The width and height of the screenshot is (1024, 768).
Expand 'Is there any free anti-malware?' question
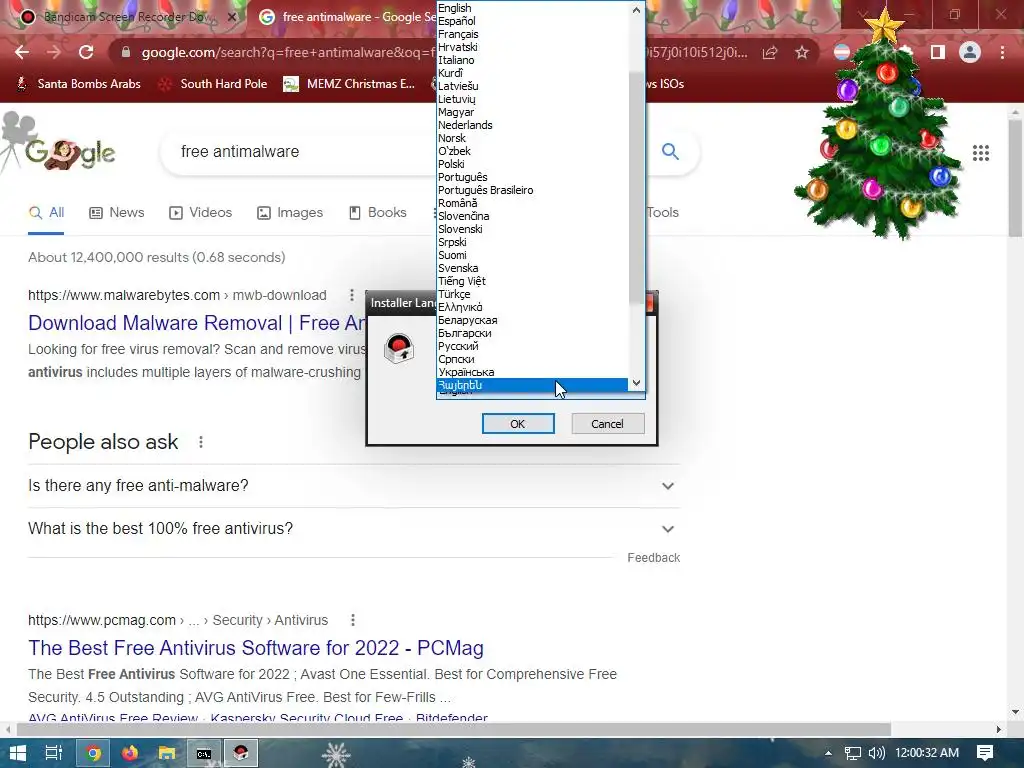point(353,486)
